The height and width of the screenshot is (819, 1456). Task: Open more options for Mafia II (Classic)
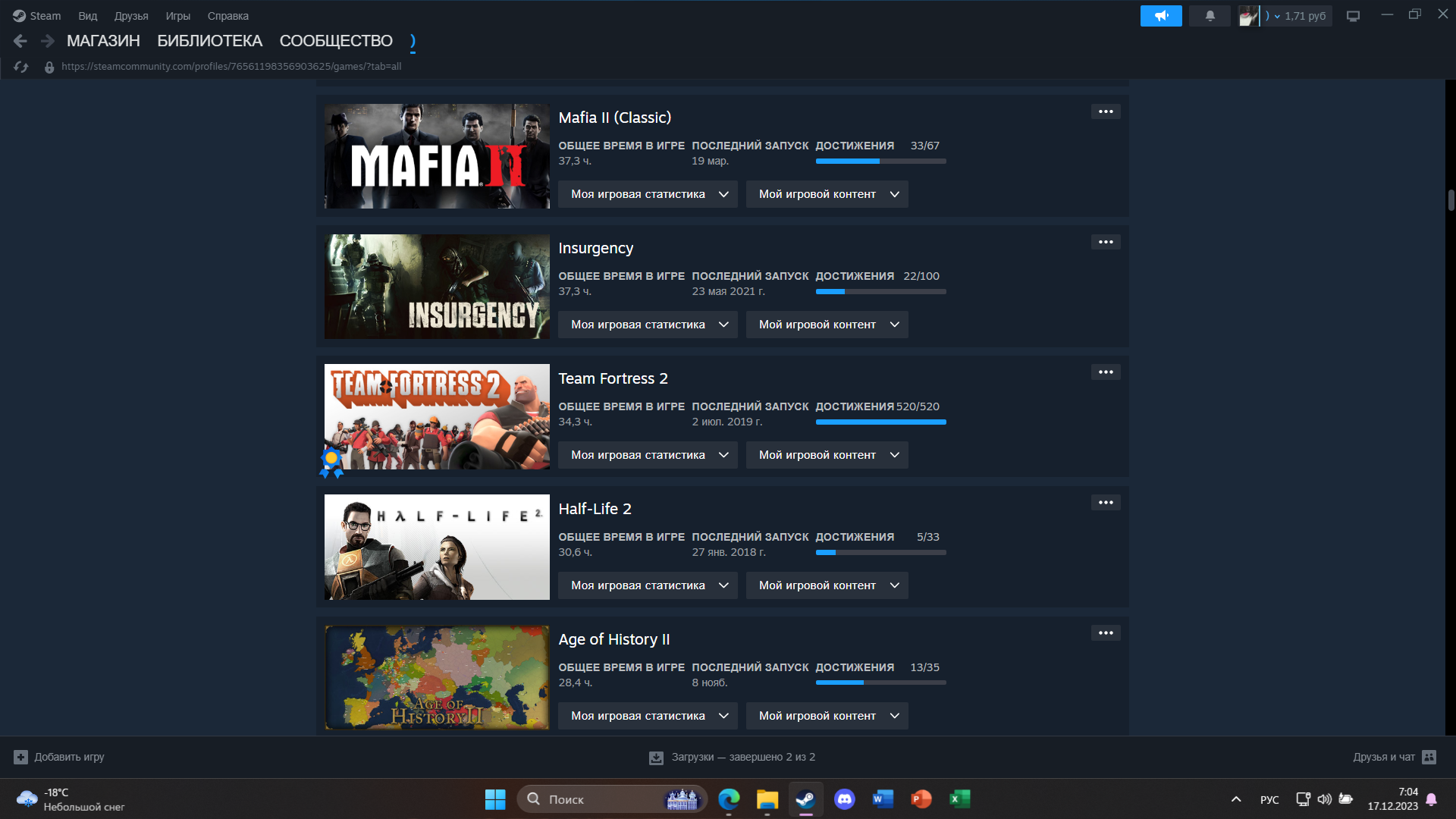1106,111
